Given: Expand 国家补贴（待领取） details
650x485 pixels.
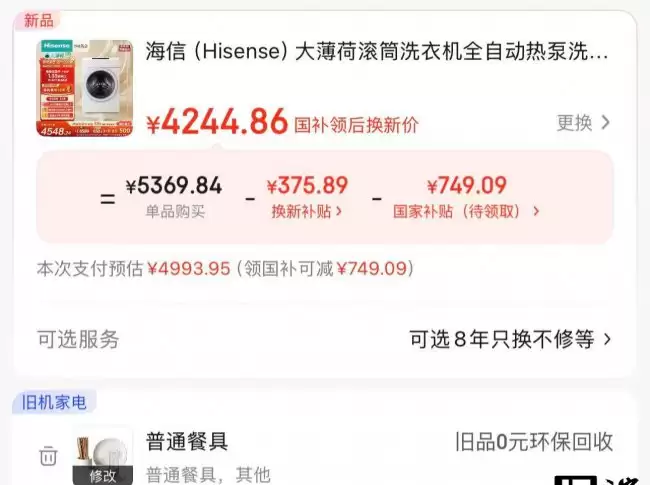Looking at the screenshot, I should [466, 211].
